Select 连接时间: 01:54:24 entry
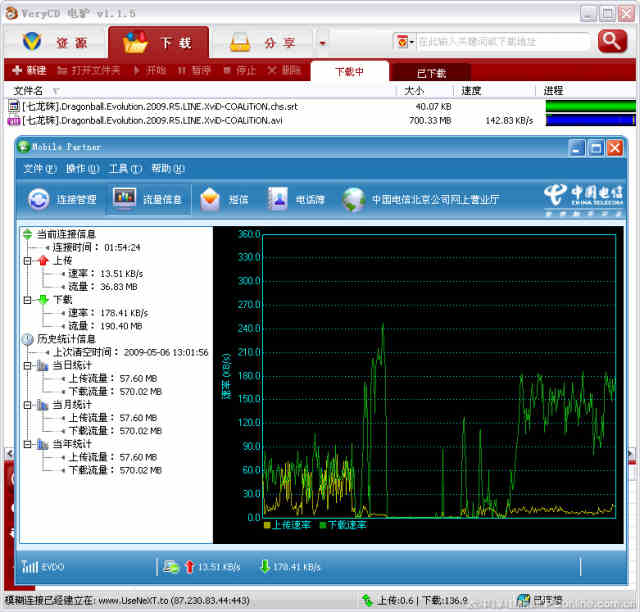The width and height of the screenshot is (640, 612). coord(96,247)
